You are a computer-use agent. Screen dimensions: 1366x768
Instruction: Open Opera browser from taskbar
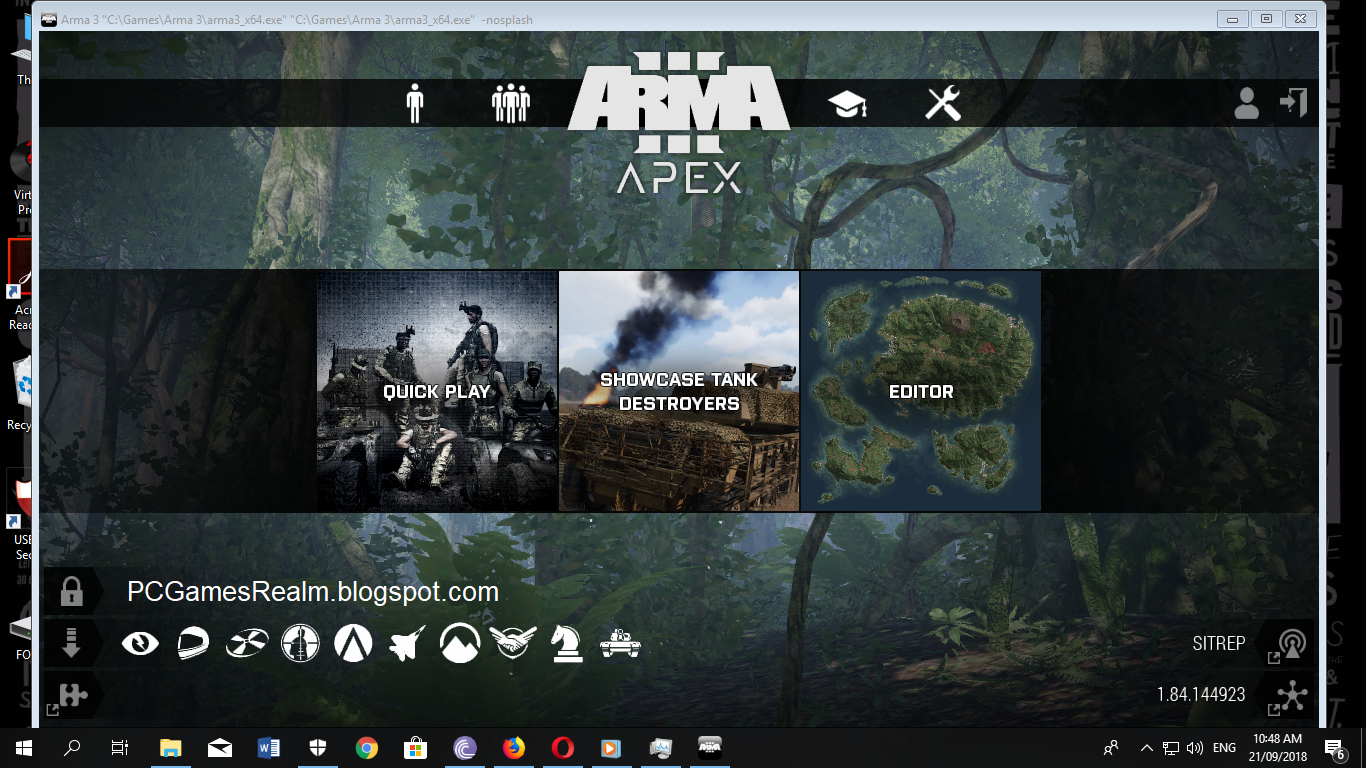coord(563,747)
